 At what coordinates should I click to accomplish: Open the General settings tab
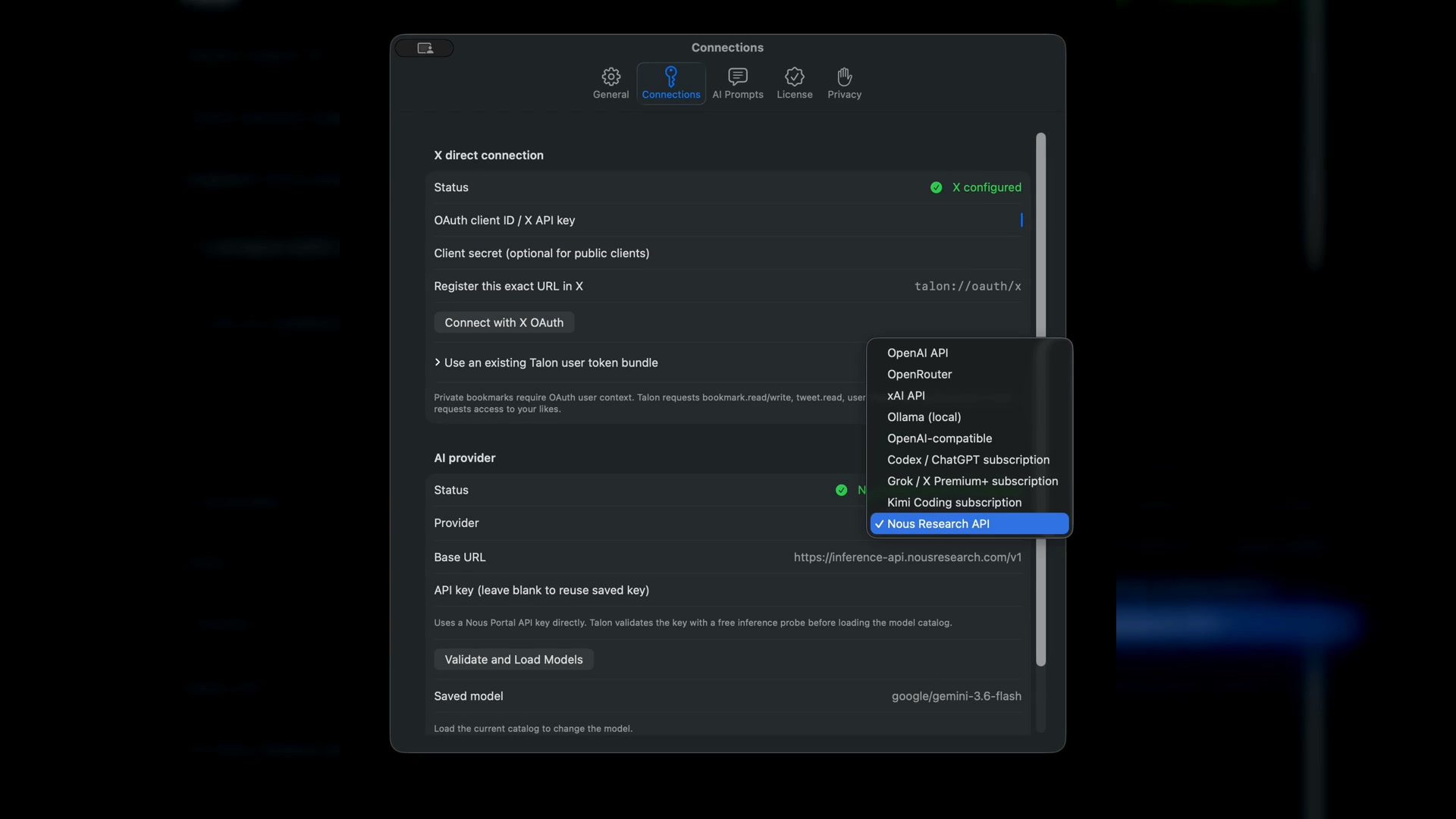coord(610,83)
